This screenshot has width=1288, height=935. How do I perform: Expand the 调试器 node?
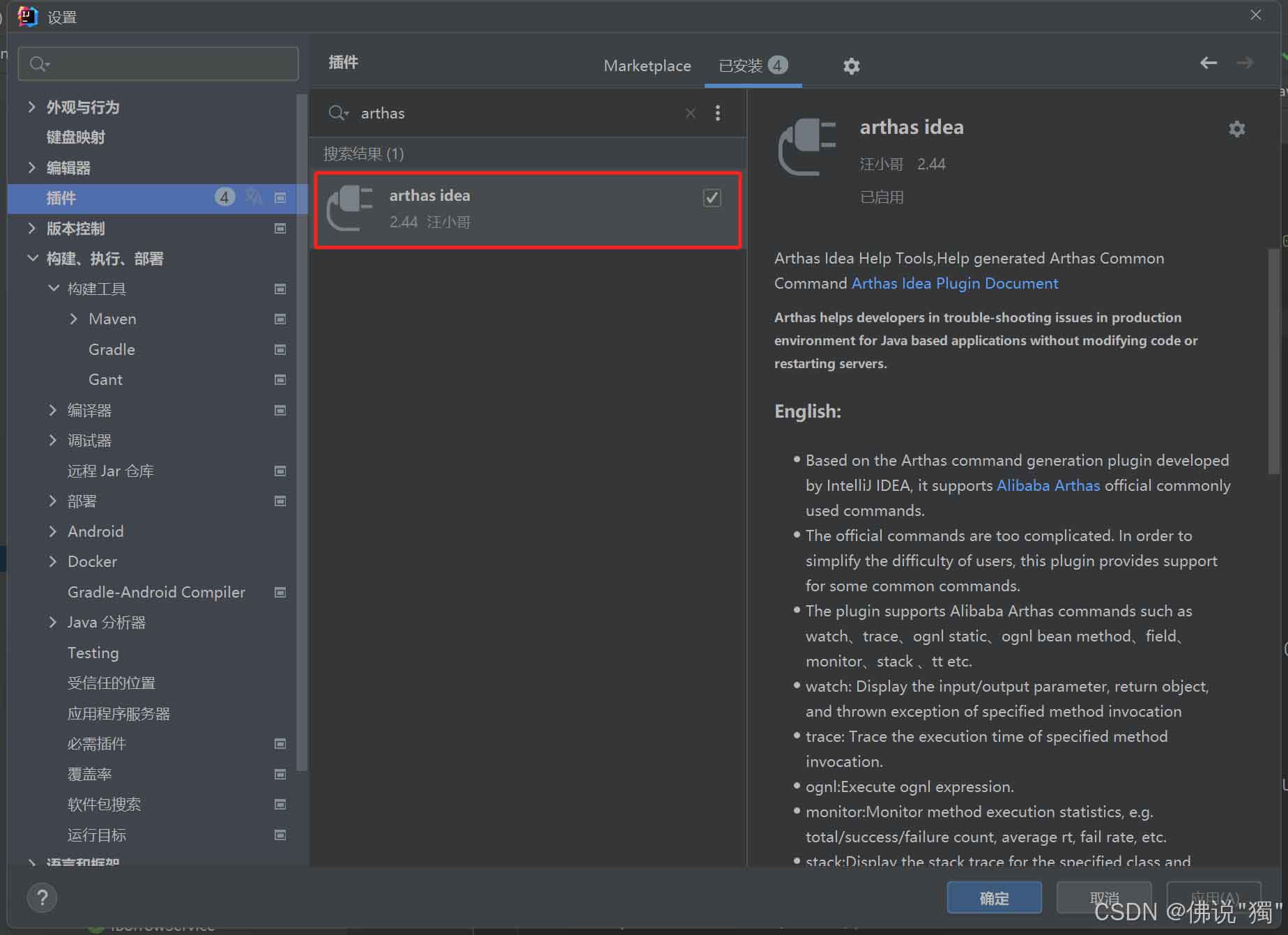coord(52,440)
